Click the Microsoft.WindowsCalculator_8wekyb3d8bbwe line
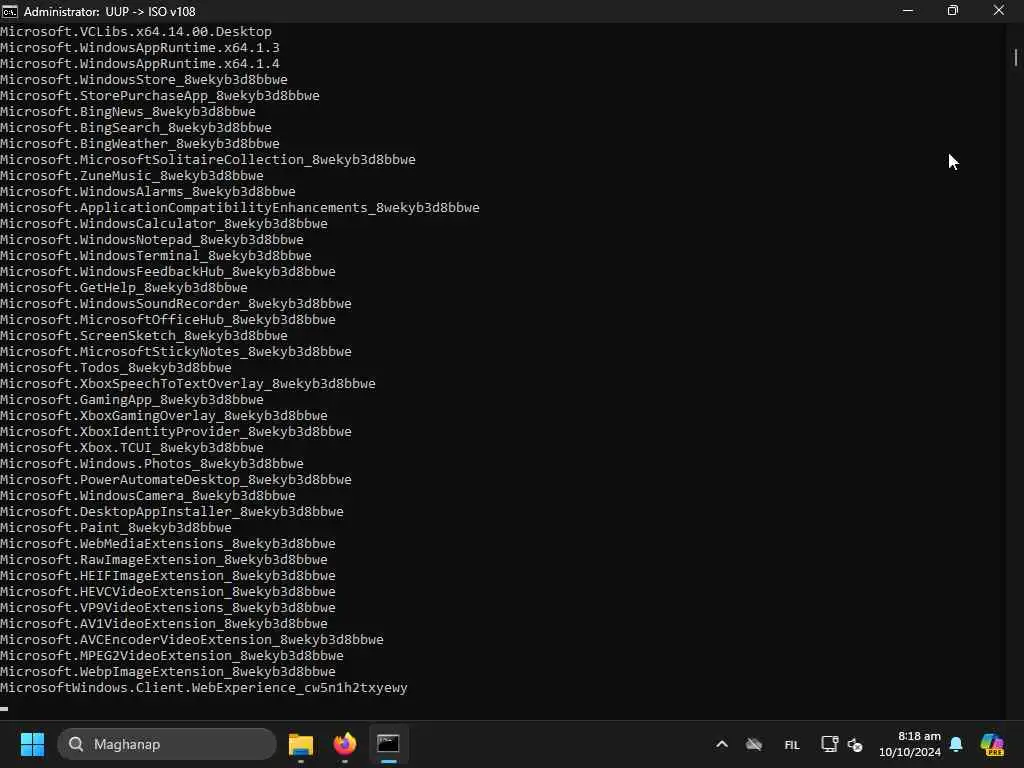 click(164, 223)
